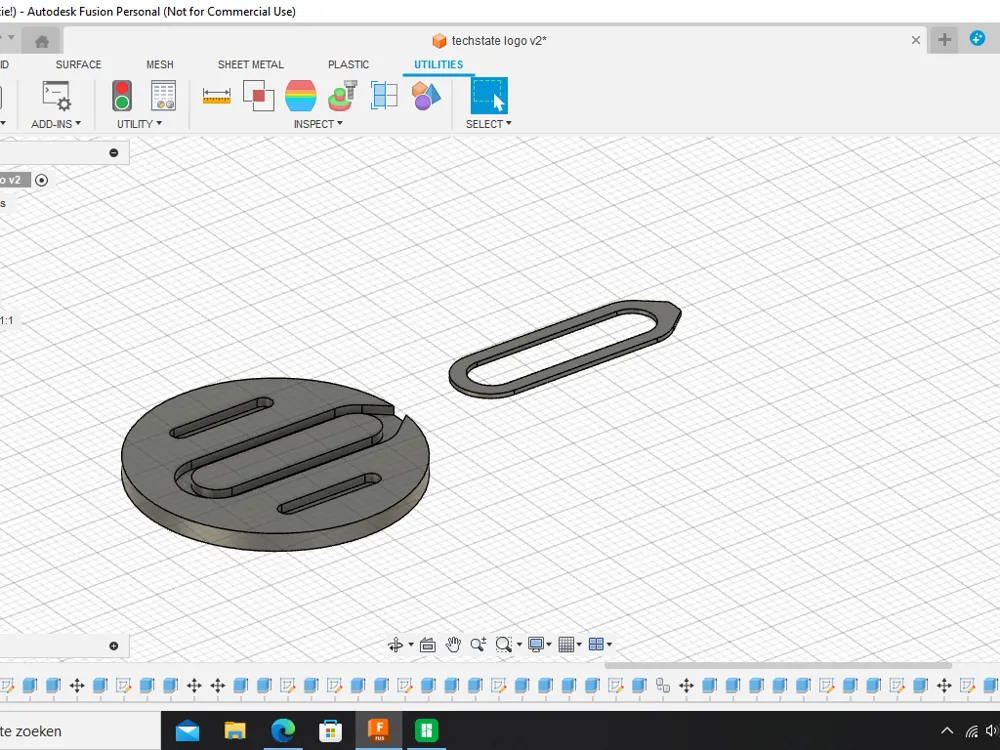
Task: Switch to the SURFACE tab
Action: 78,64
